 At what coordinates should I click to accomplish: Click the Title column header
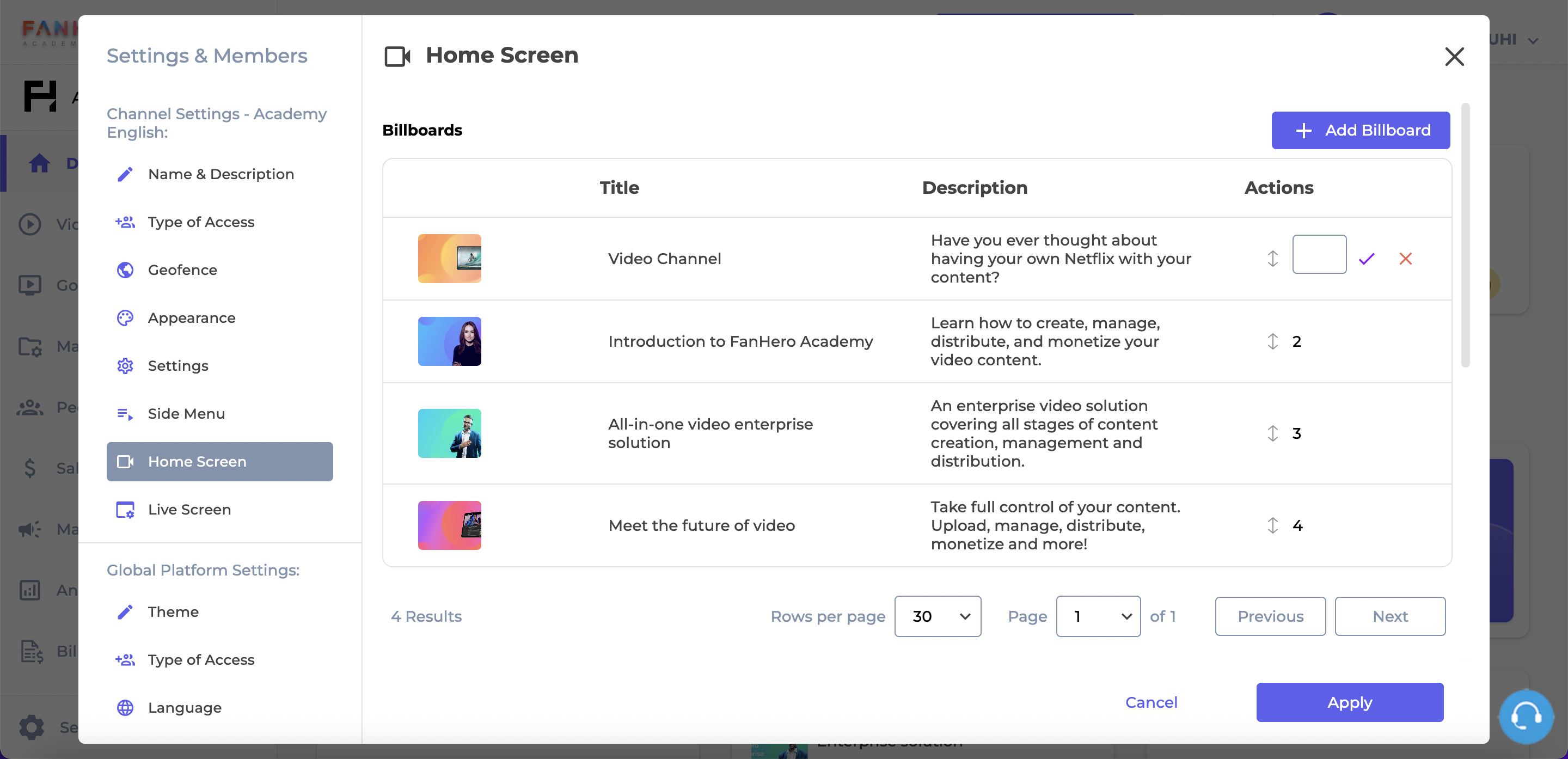coord(619,187)
